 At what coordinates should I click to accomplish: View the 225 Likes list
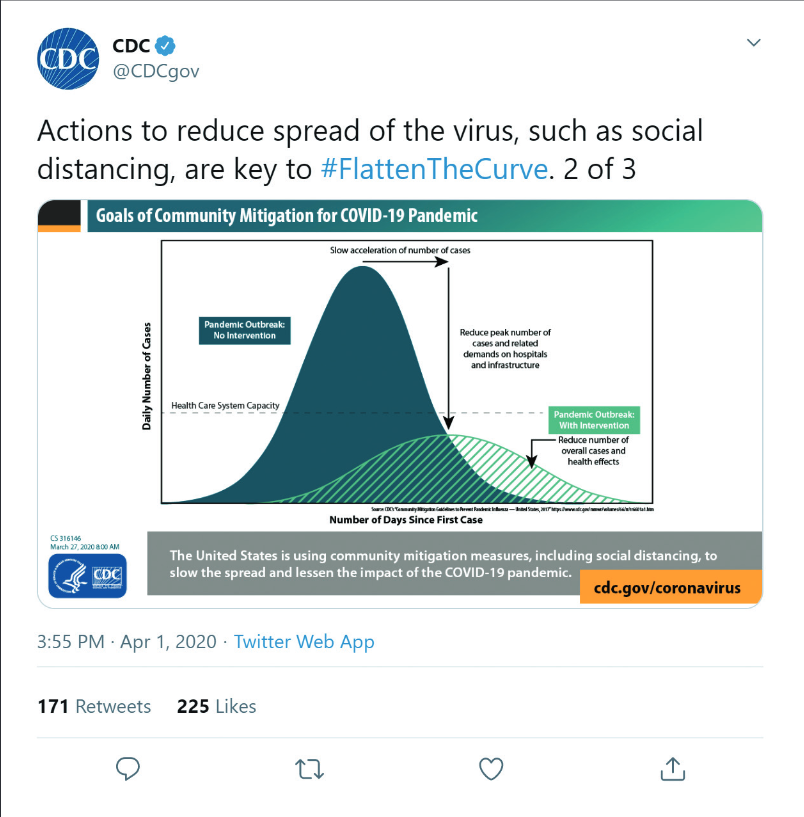216,707
